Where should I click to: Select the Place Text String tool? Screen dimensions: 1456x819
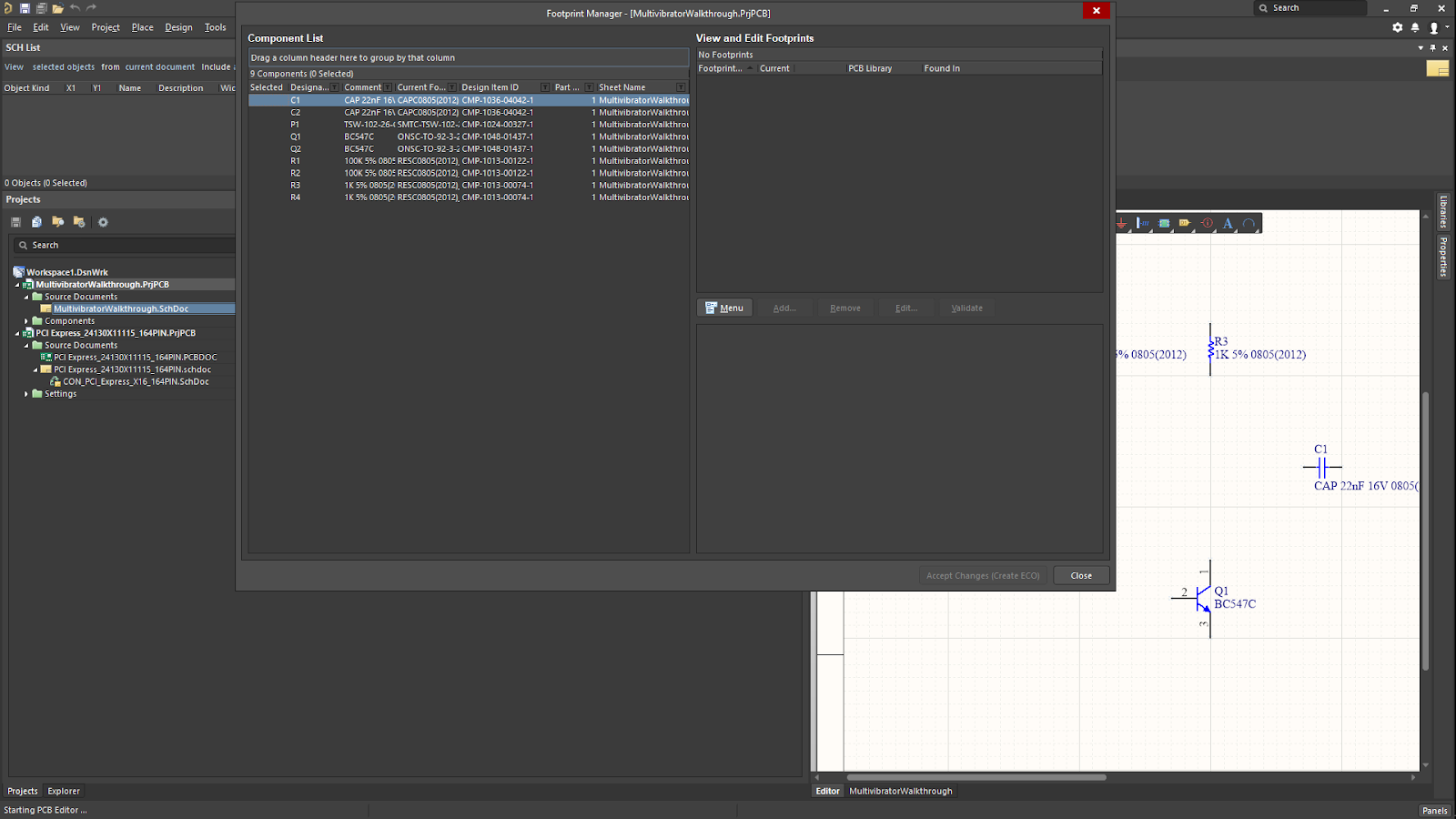1228,223
